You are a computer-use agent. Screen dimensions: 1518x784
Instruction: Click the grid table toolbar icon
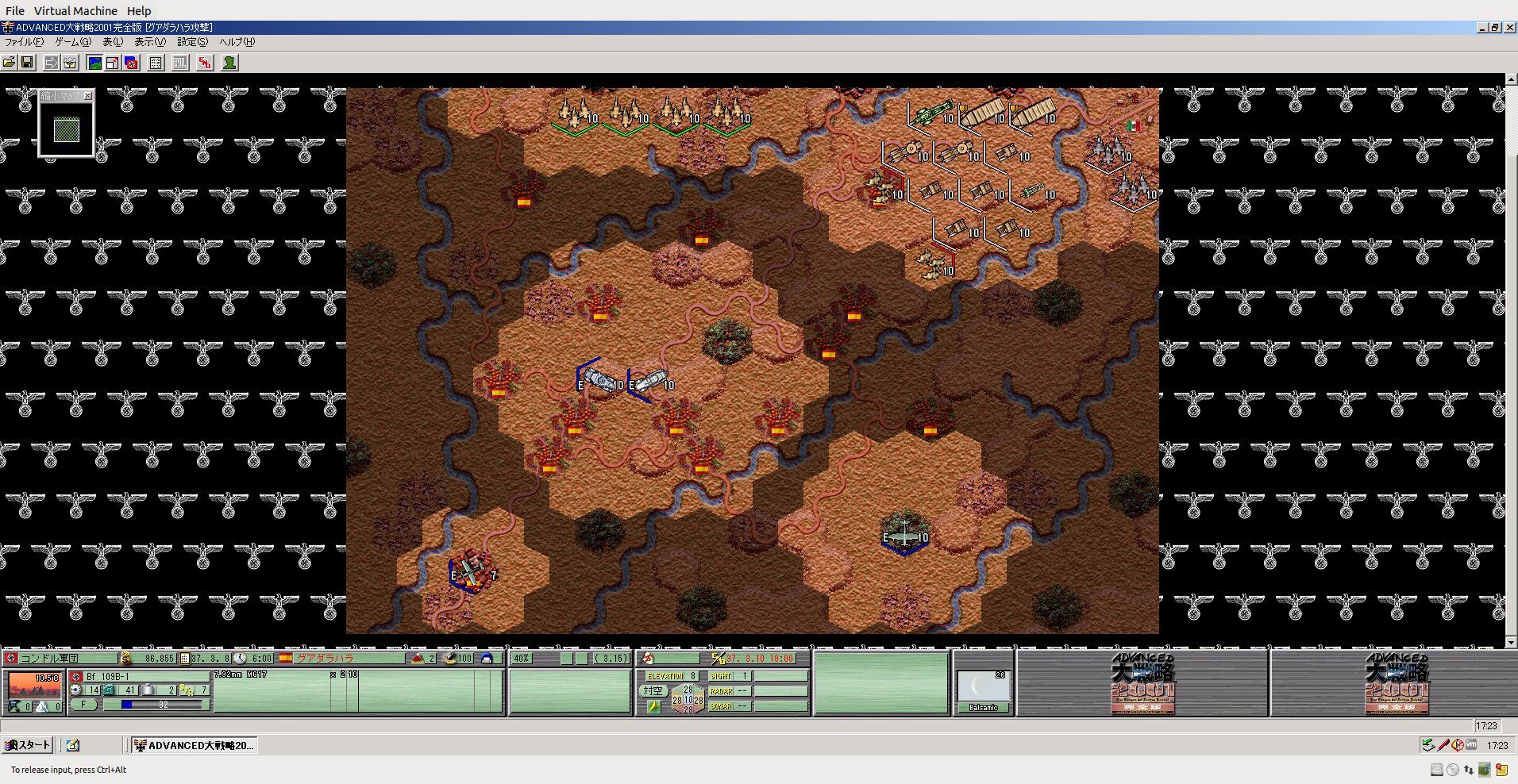point(156,63)
